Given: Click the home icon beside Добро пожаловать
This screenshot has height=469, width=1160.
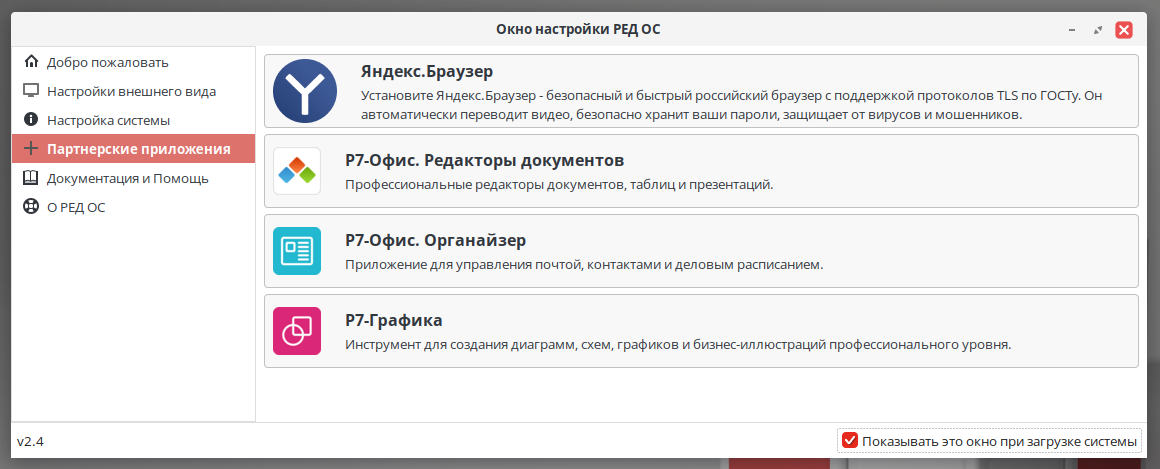Looking at the screenshot, I should (x=31, y=61).
